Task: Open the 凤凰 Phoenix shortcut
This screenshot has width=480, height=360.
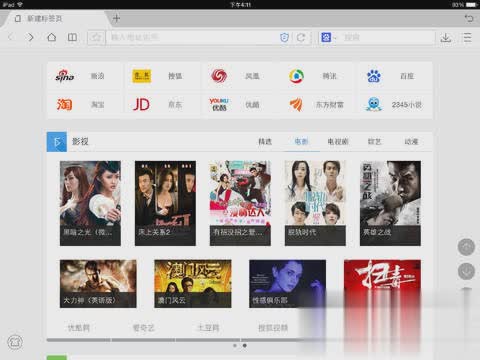Action: click(240, 76)
